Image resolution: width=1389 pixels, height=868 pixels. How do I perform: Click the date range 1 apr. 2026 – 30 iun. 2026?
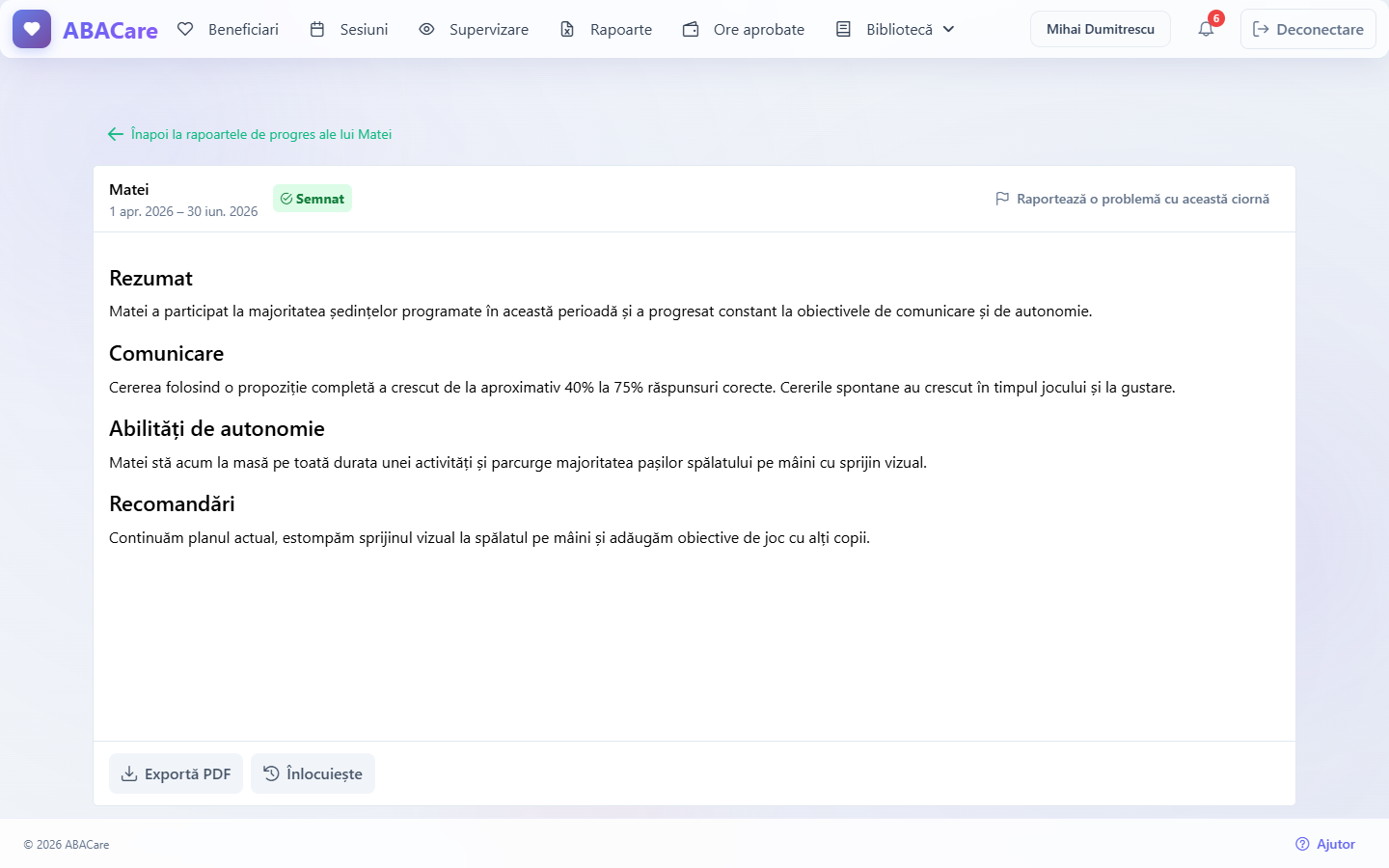pyautogui.click(x=183, y=211)
